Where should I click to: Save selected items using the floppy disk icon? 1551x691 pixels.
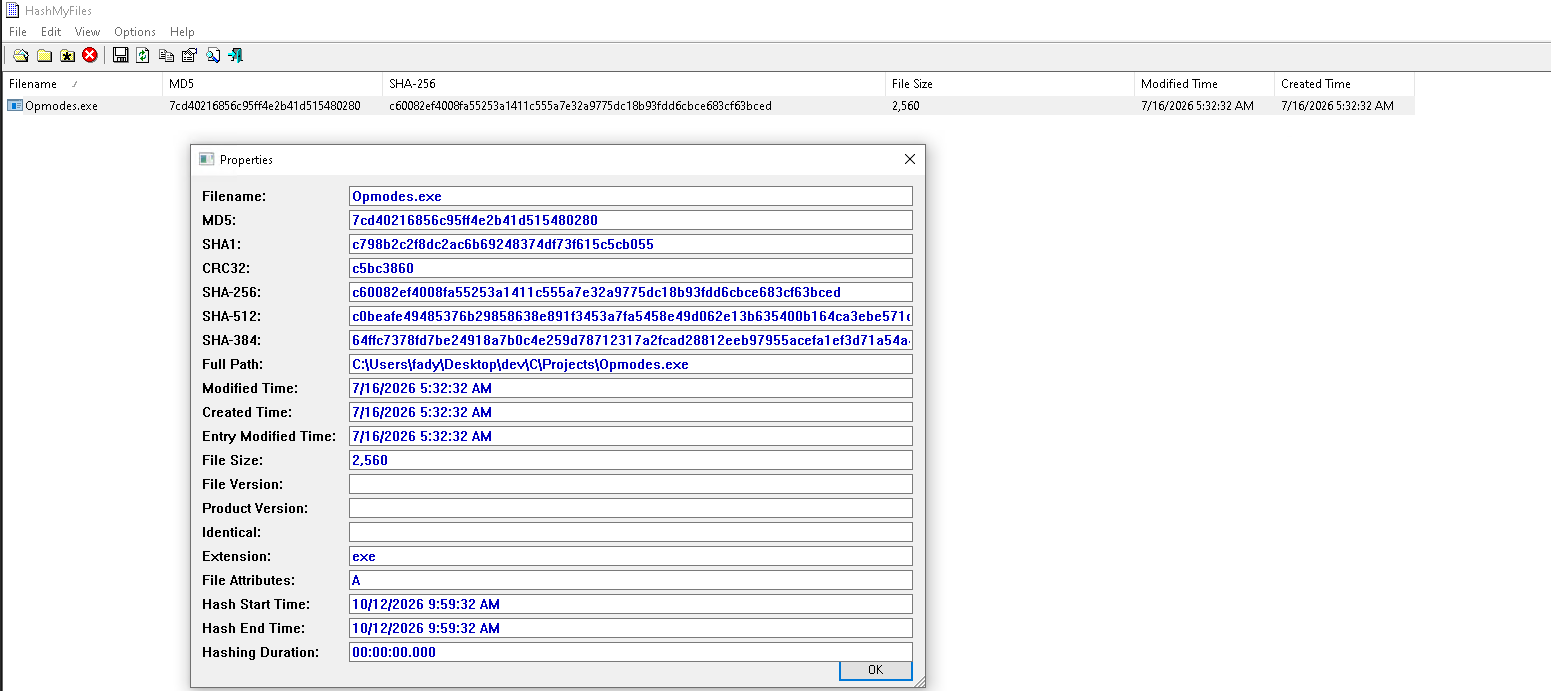click(121, 55)
